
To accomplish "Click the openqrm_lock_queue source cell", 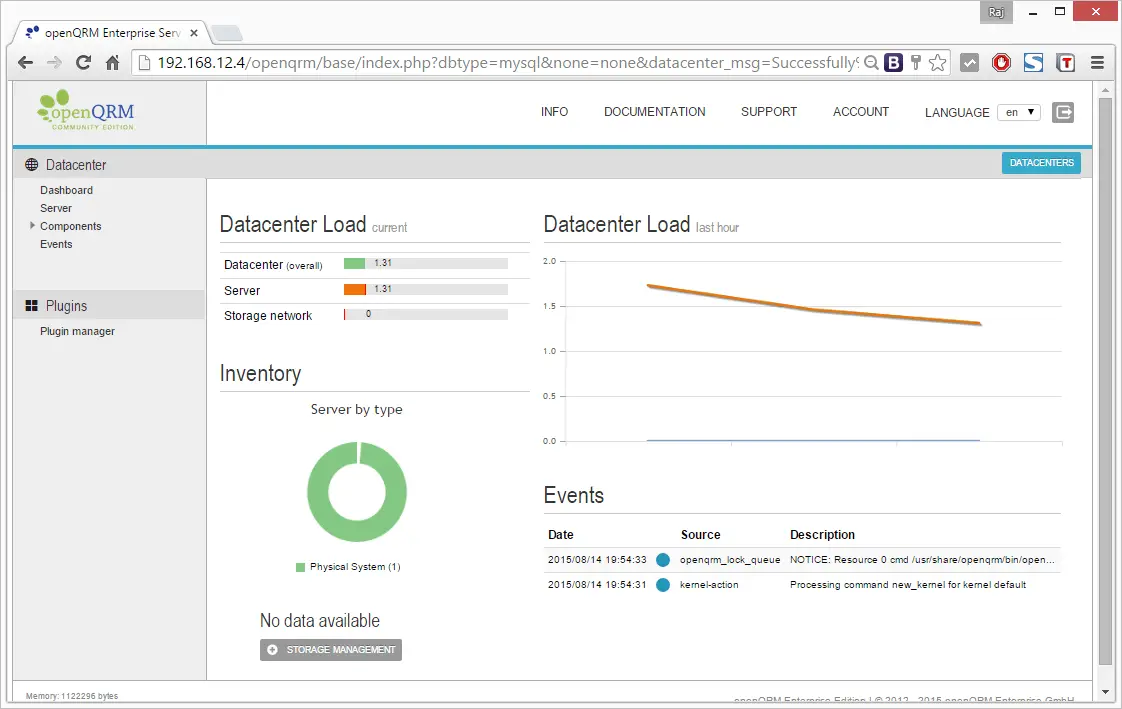I will [730, 559].
